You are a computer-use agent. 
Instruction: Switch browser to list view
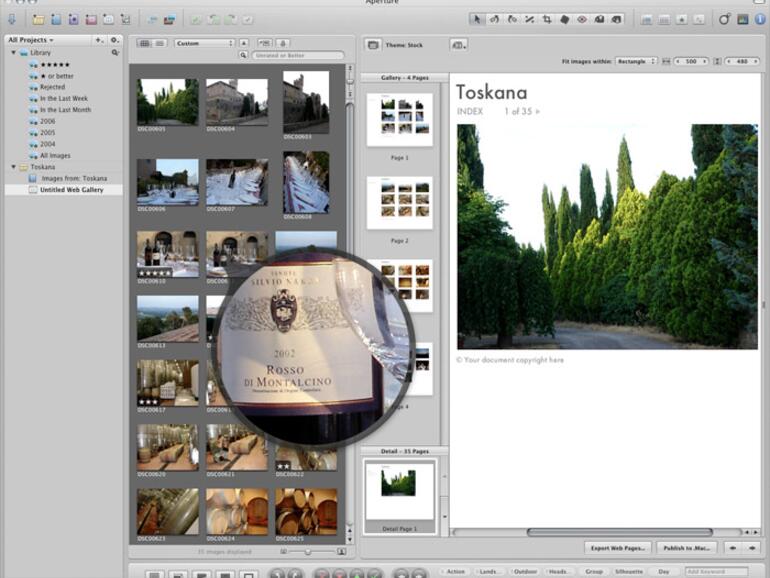click(x=159, y=43)
